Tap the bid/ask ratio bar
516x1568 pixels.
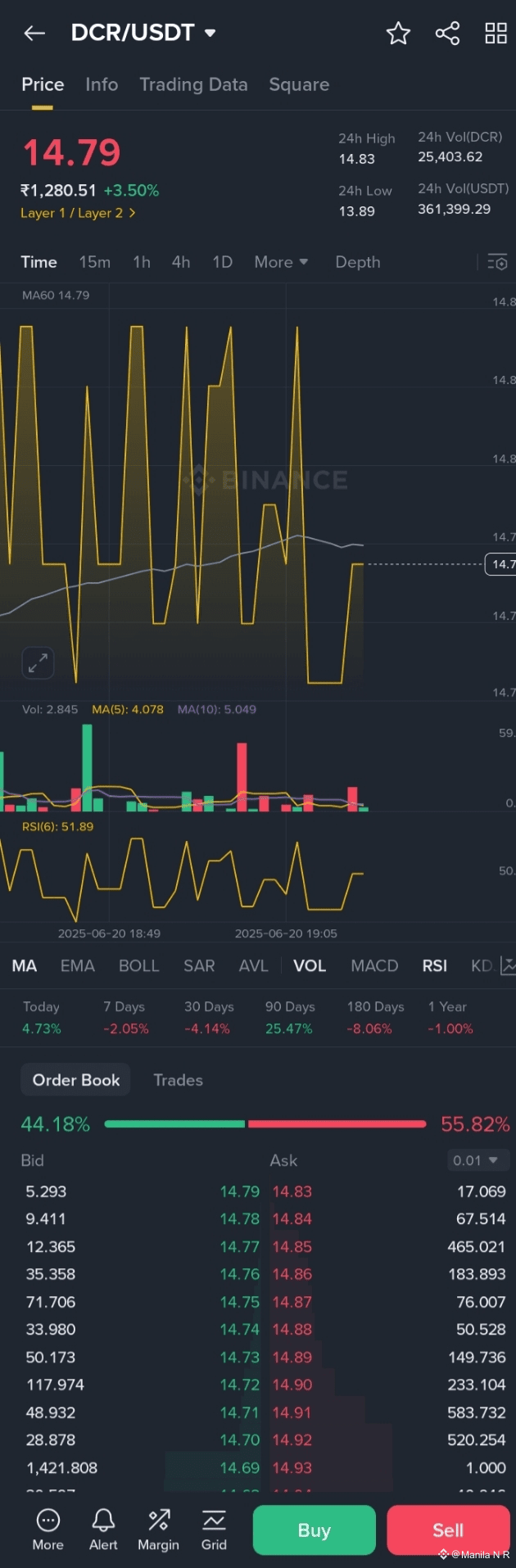[265, 1124]
